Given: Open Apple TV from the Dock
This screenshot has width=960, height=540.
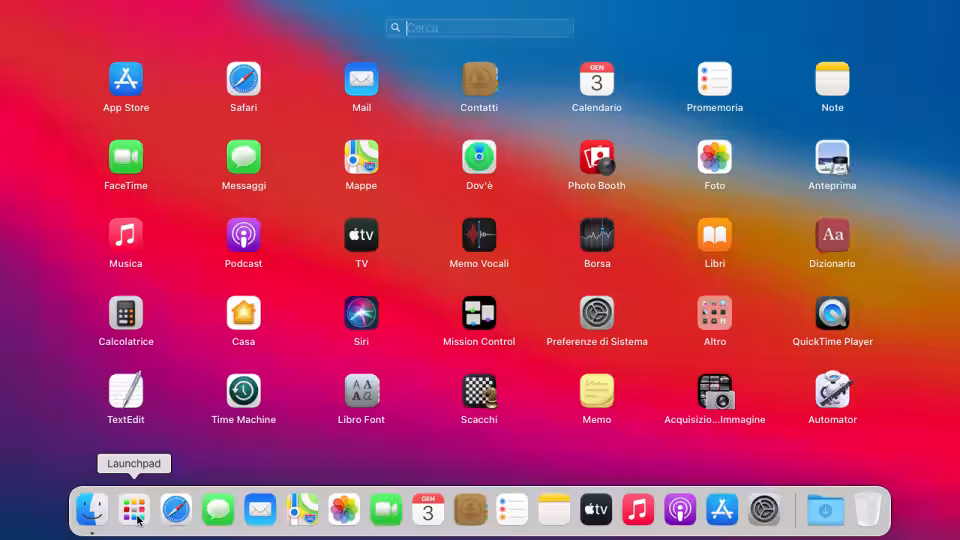Looking at the screenshot, I should tap(596, 509).
